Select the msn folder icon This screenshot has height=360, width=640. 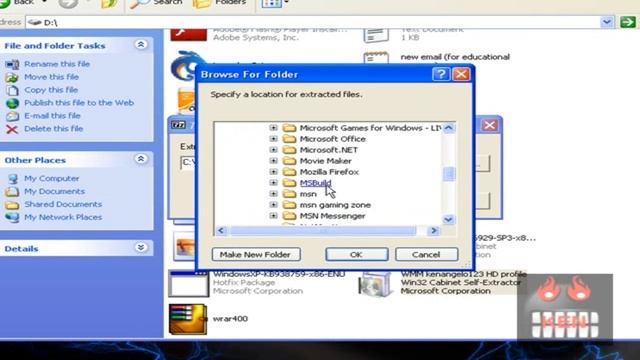(289, 194)
